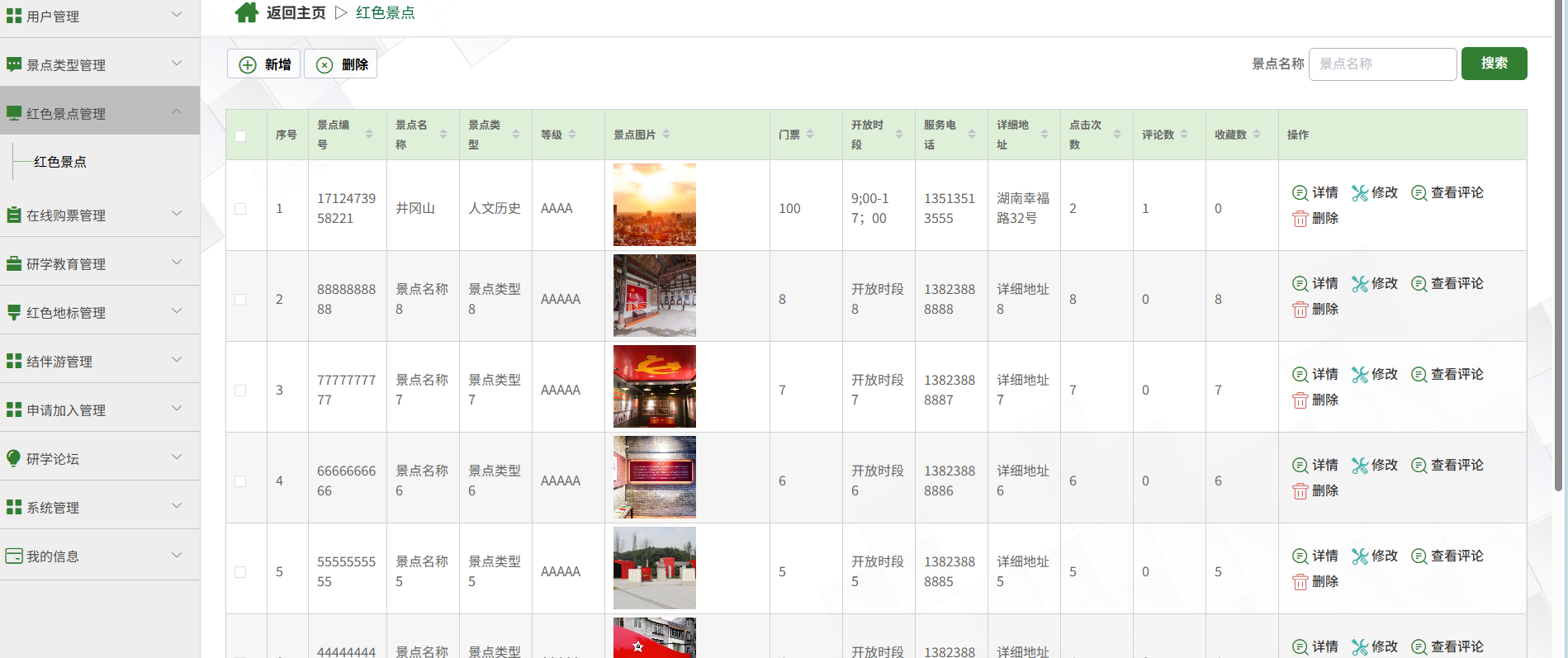Screen dimensions: 1568x658
Task: Click 详情 icon for row 景点名称5
Action: (x=1300, y=556)
